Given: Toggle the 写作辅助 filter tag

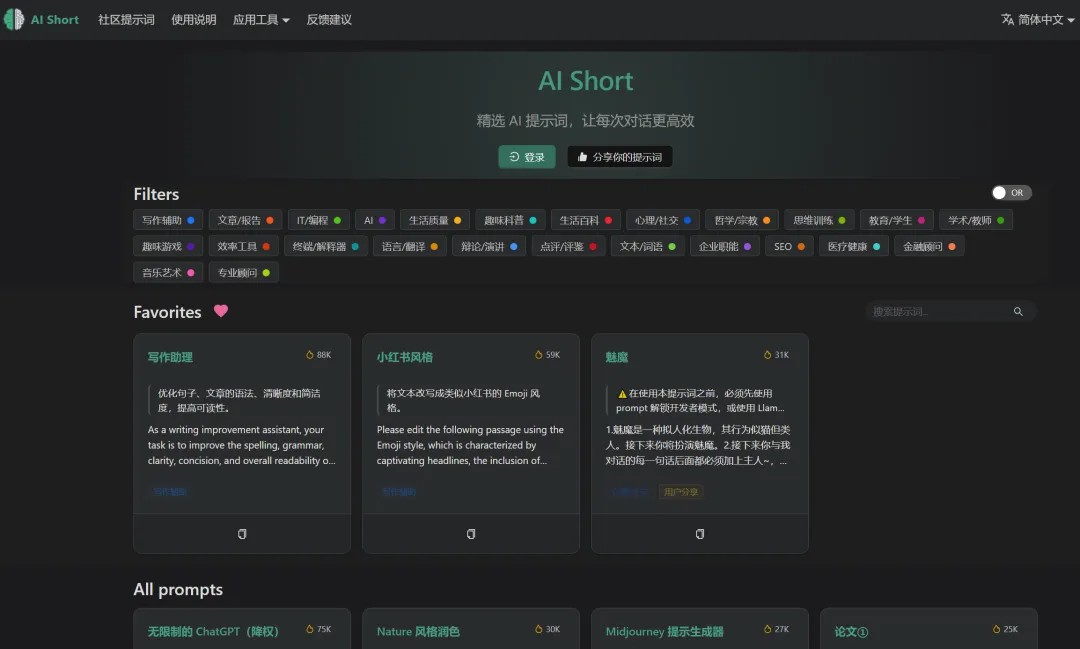Looking at the screenshot, I should tap(168, 220).
